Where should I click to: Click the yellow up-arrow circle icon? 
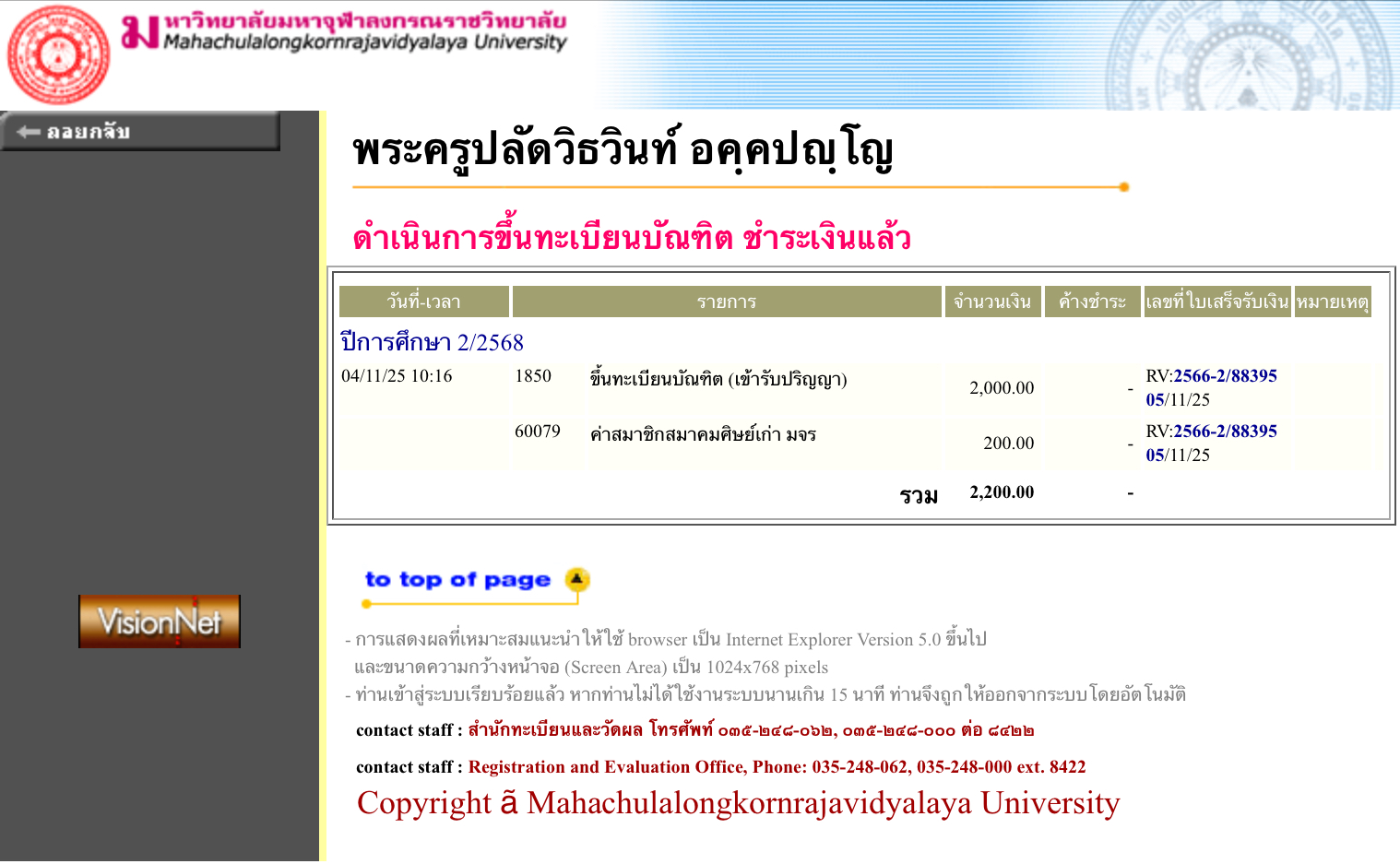click(x=577, y=579)
